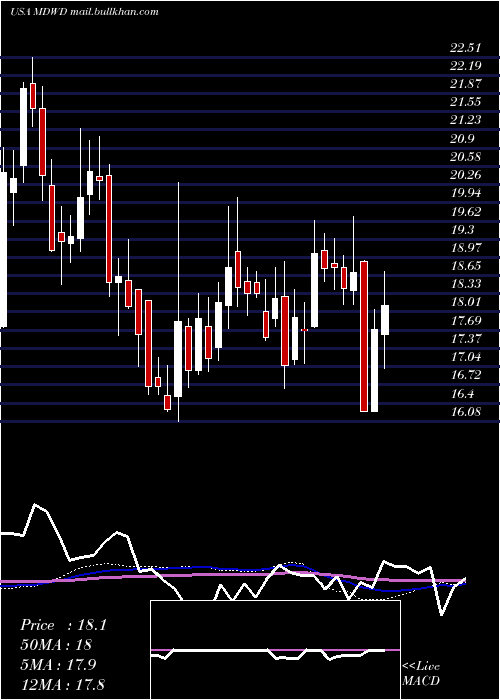Viewport: 500px width, 700px height.
Task: Select the 19.62 price axis label
Action: (x=466, y=212)
